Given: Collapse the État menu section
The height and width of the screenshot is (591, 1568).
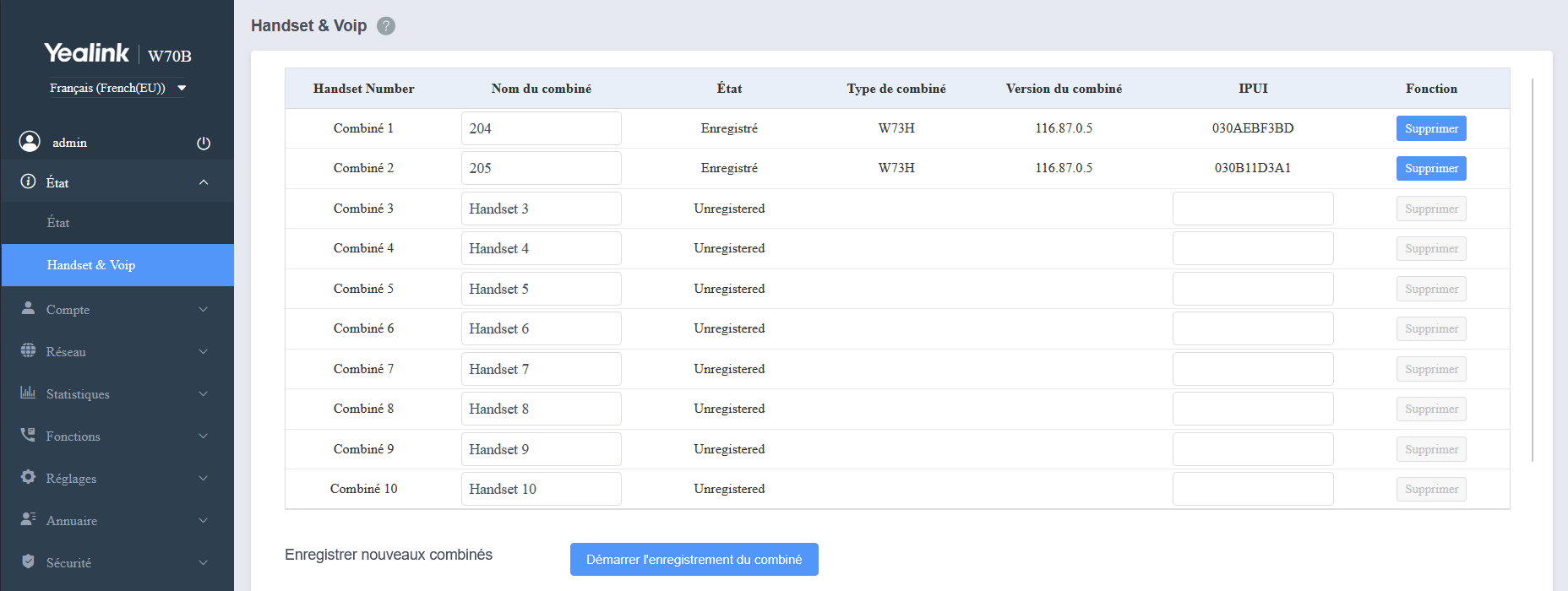Looking at the screenshot, I should (x=203, y=182).
